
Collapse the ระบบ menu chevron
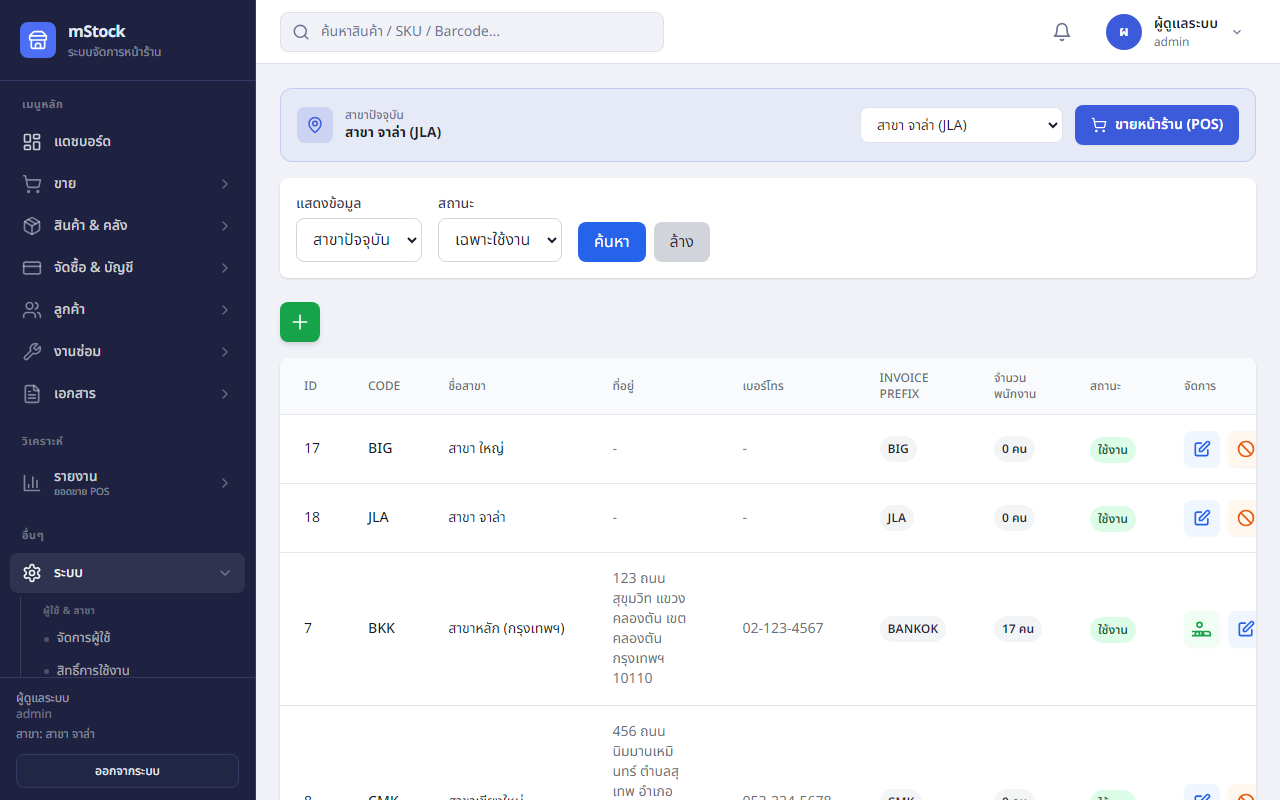coord(225,573)
